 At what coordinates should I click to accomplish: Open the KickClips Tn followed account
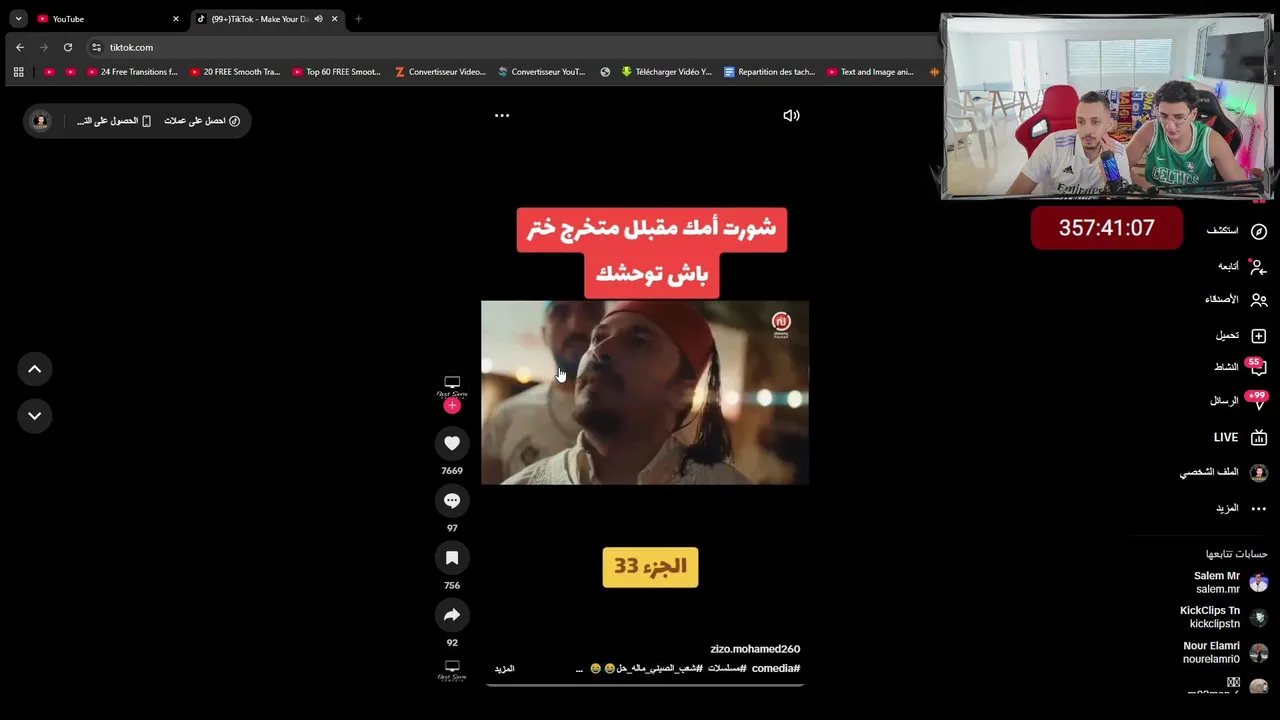coord(1224,617)
